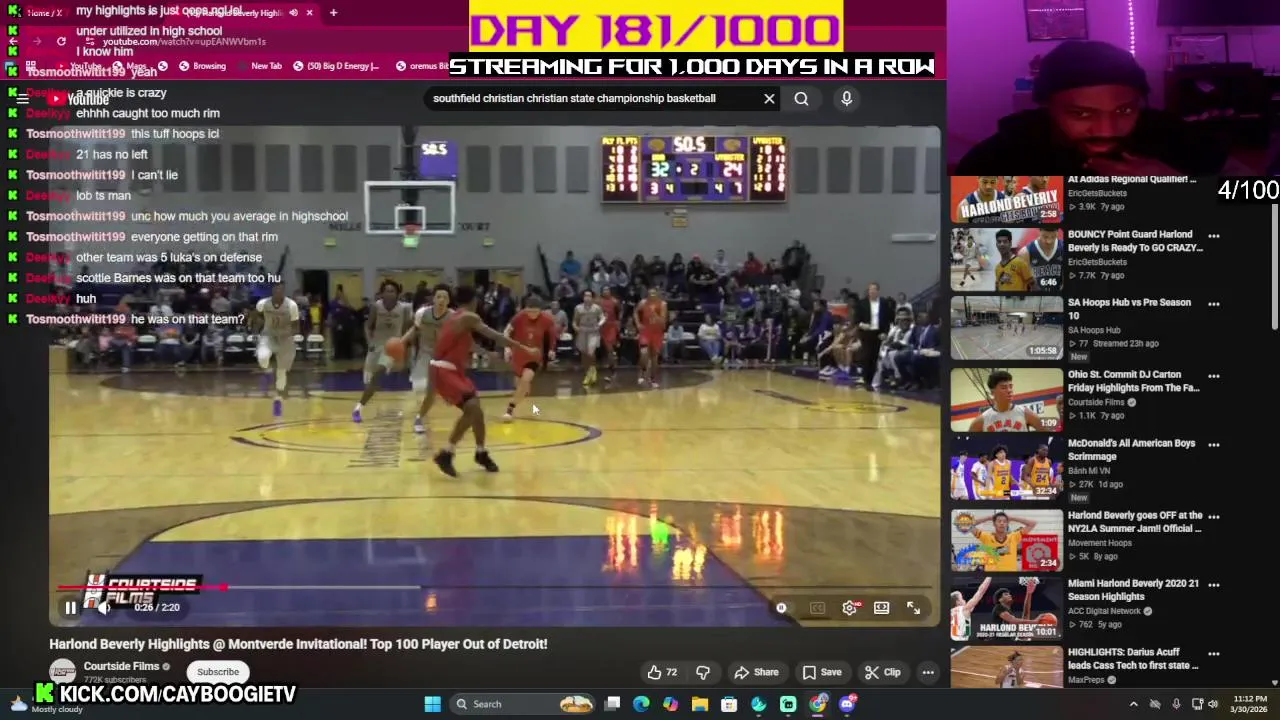
Task: Open Microsoft Store taskbar icon
Action: (x=729, y=704)
